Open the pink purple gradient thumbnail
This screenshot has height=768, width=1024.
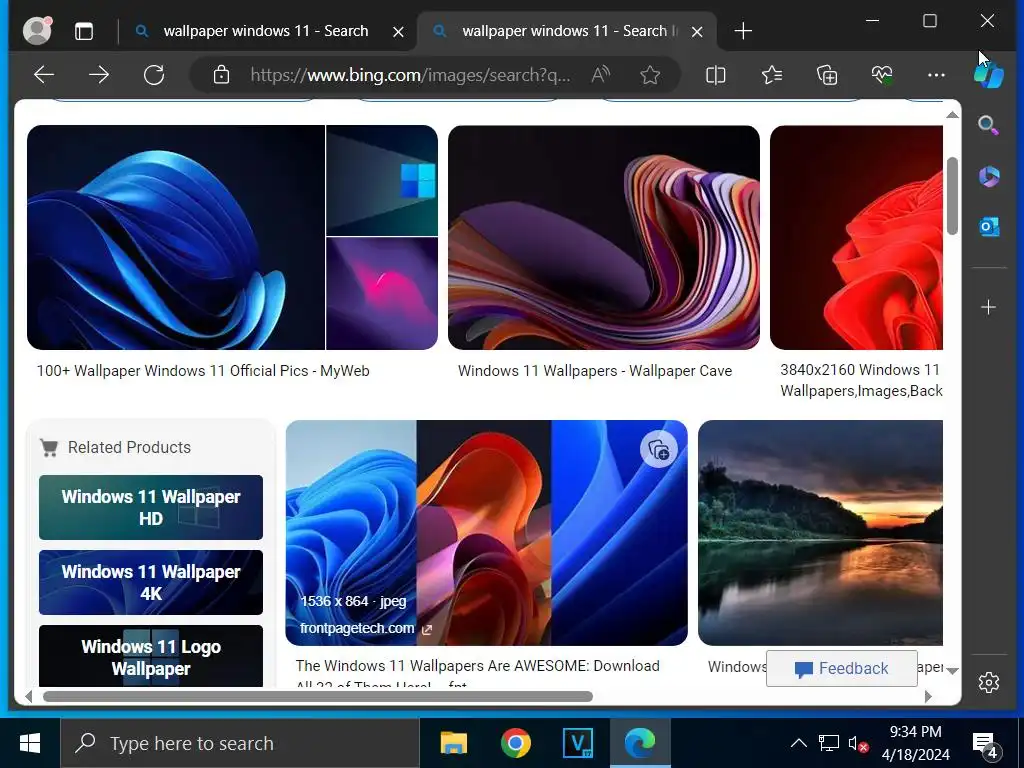pyautogui.click(x=382, y=293)
